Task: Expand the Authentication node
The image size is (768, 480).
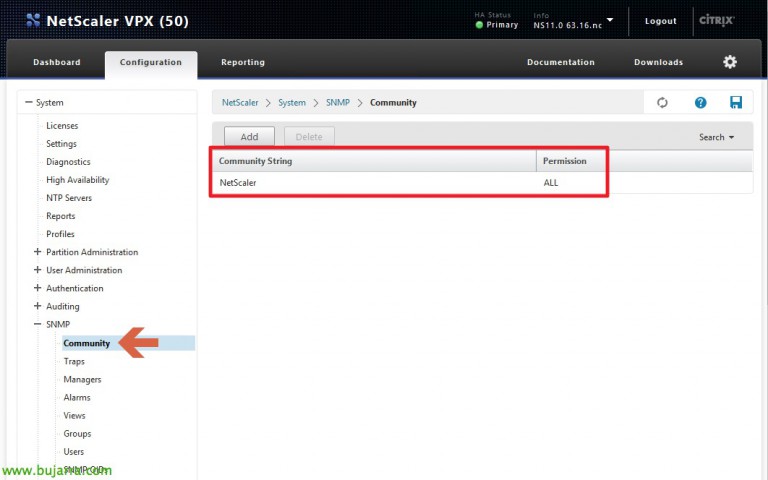Action: click(37, 288)
